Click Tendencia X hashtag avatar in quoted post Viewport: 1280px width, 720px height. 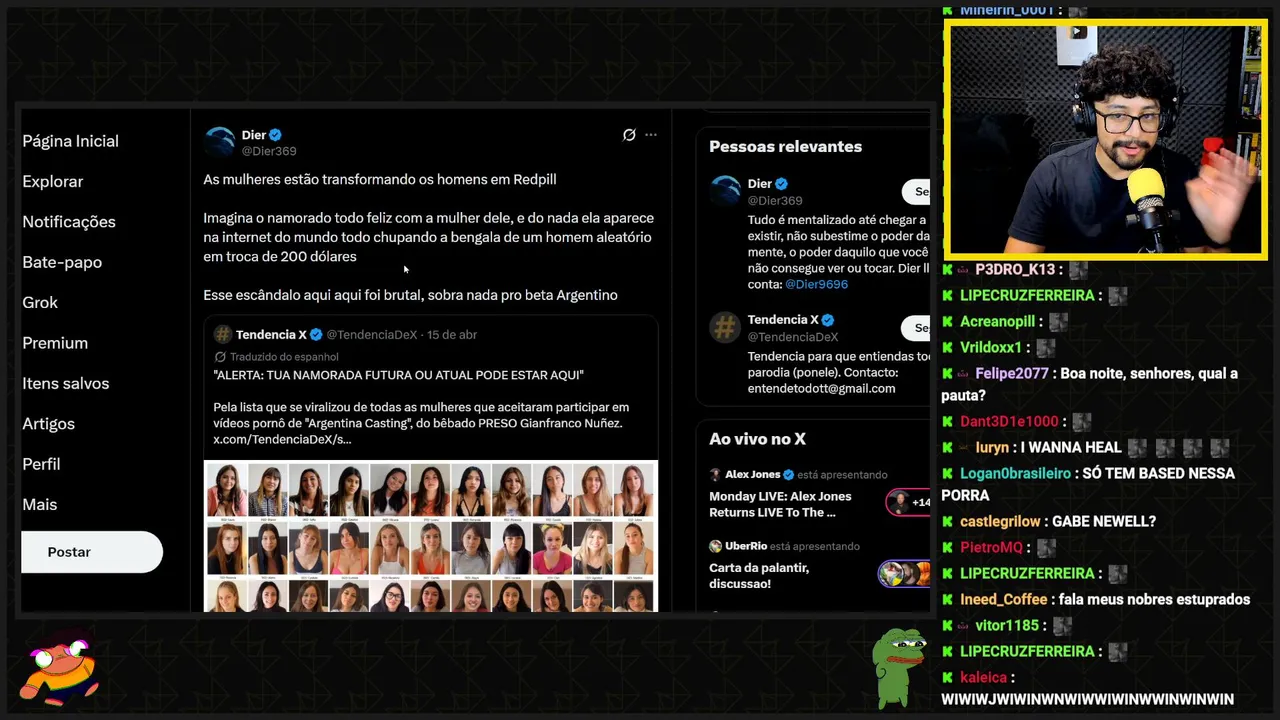pyautogui.click(x=223, y=334)
